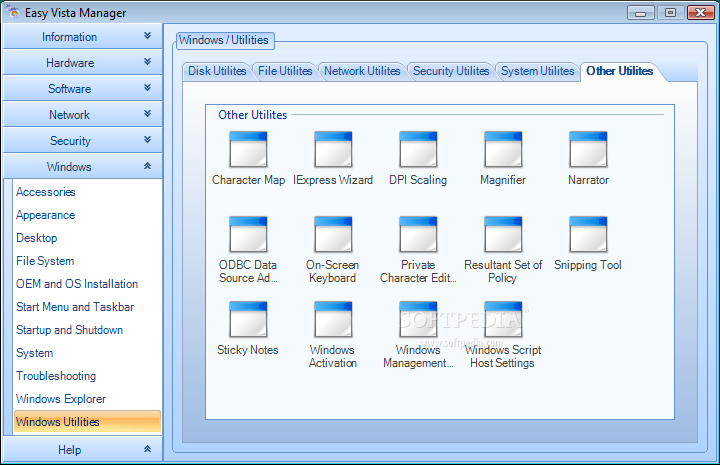Maximize the Easy Vista Manager window

pos(670,13)
